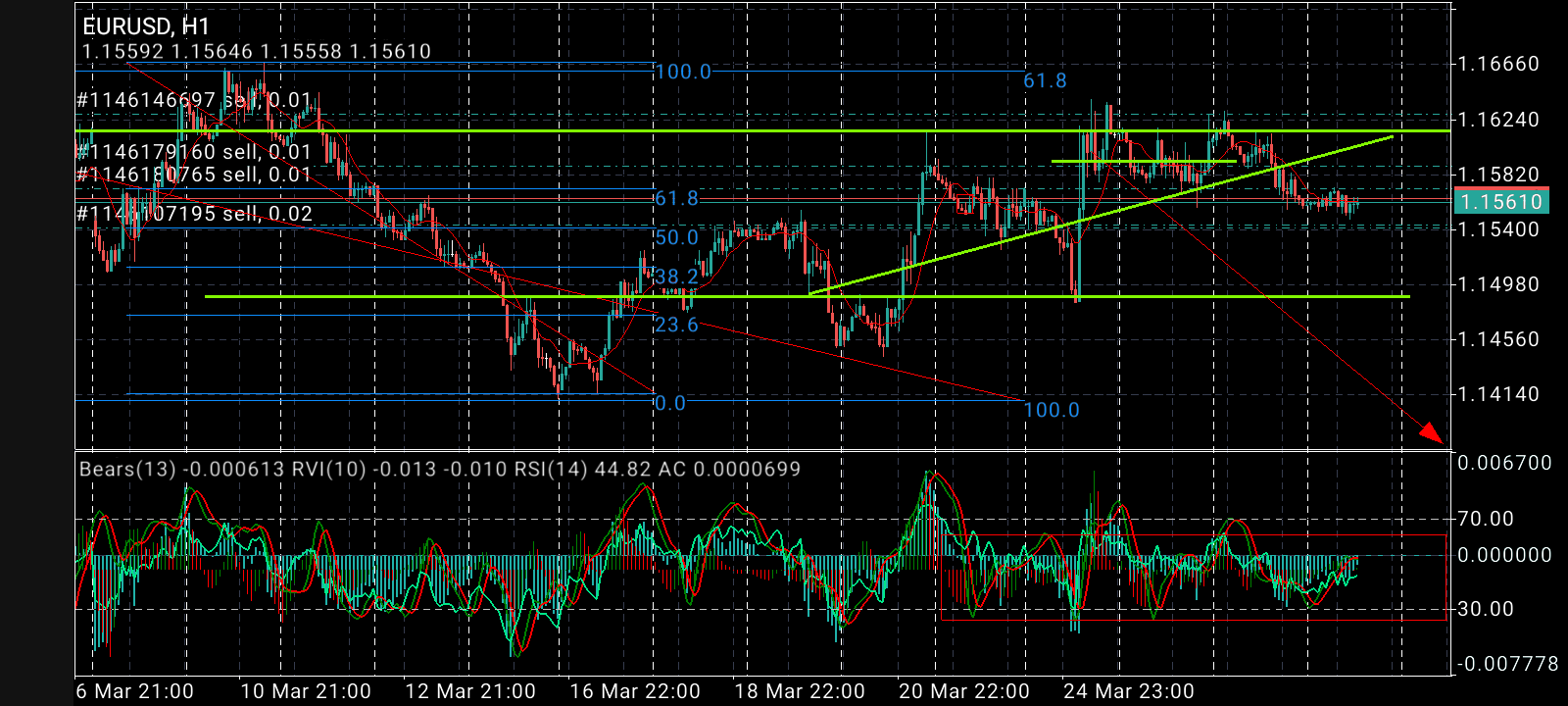Tap the 23.6 Fibonacci level label
Image resolution: width=1568 pixels, height=706 pixels.
coord(676,325)
